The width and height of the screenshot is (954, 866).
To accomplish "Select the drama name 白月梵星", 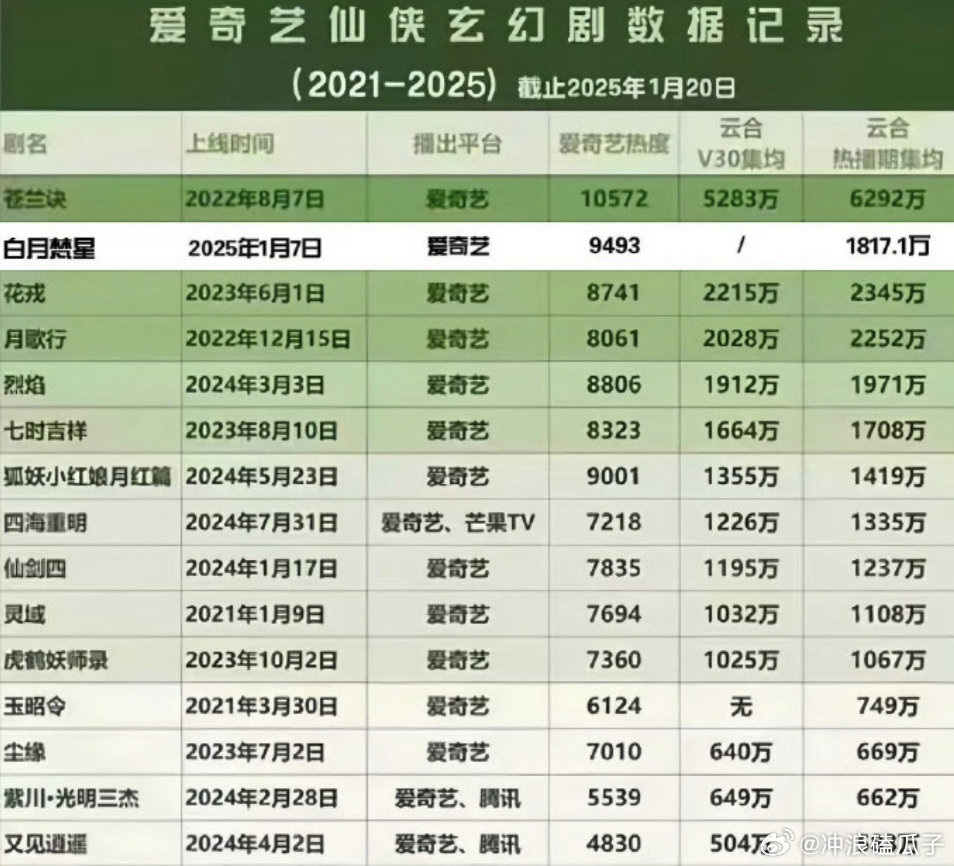I will point(49,248).
